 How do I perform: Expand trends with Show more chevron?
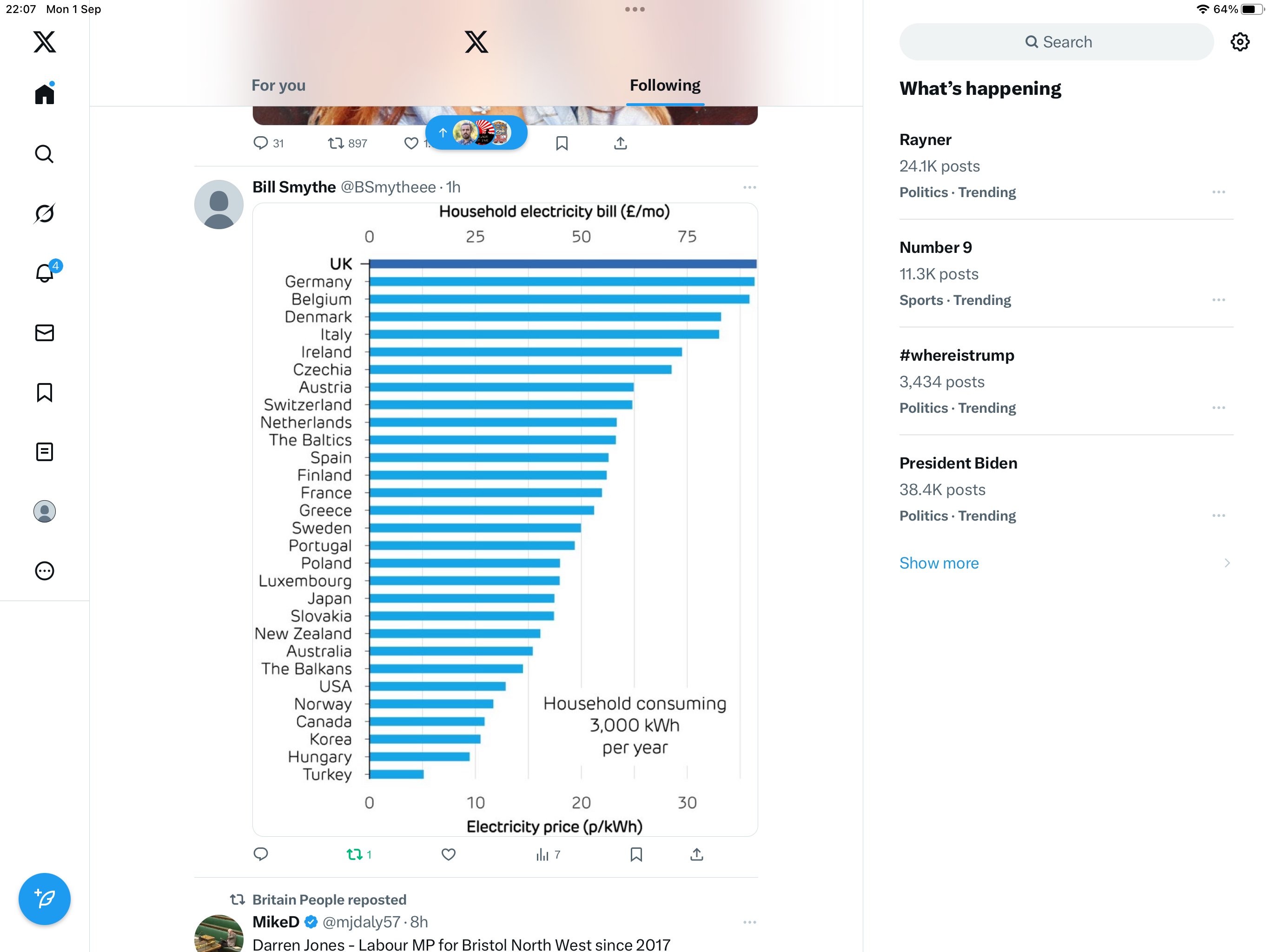pyautogui.click(x=1226, y=563)
